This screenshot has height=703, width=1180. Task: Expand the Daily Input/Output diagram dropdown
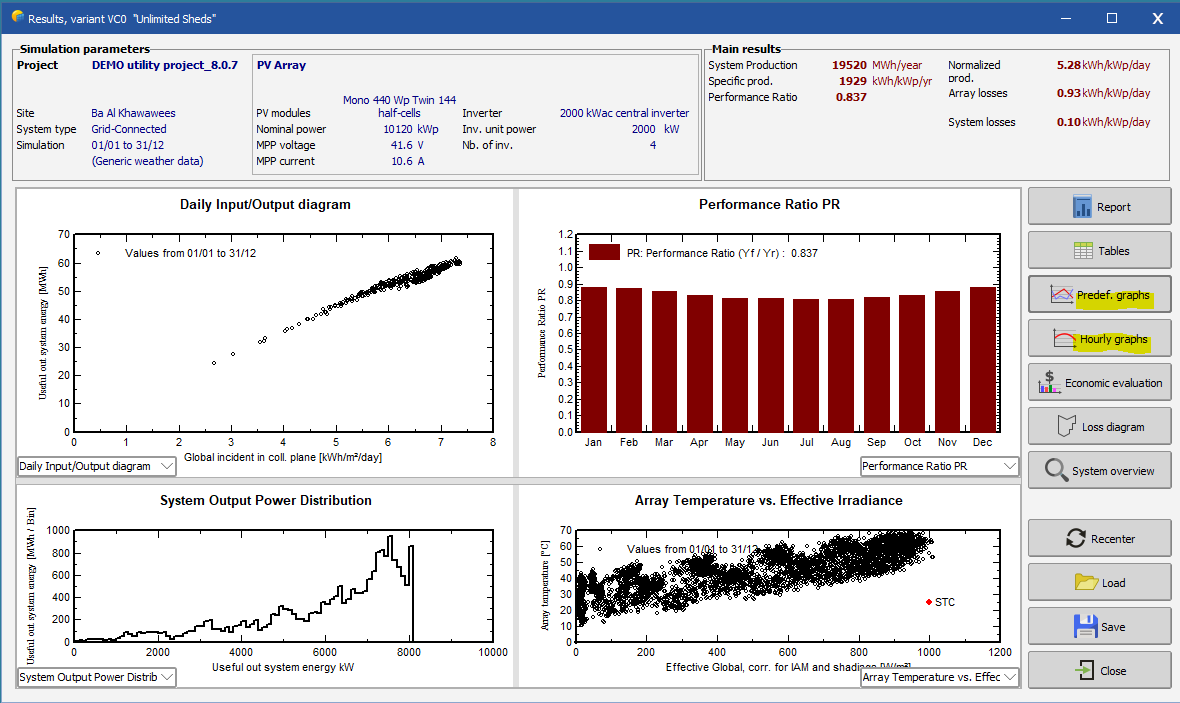97,466
